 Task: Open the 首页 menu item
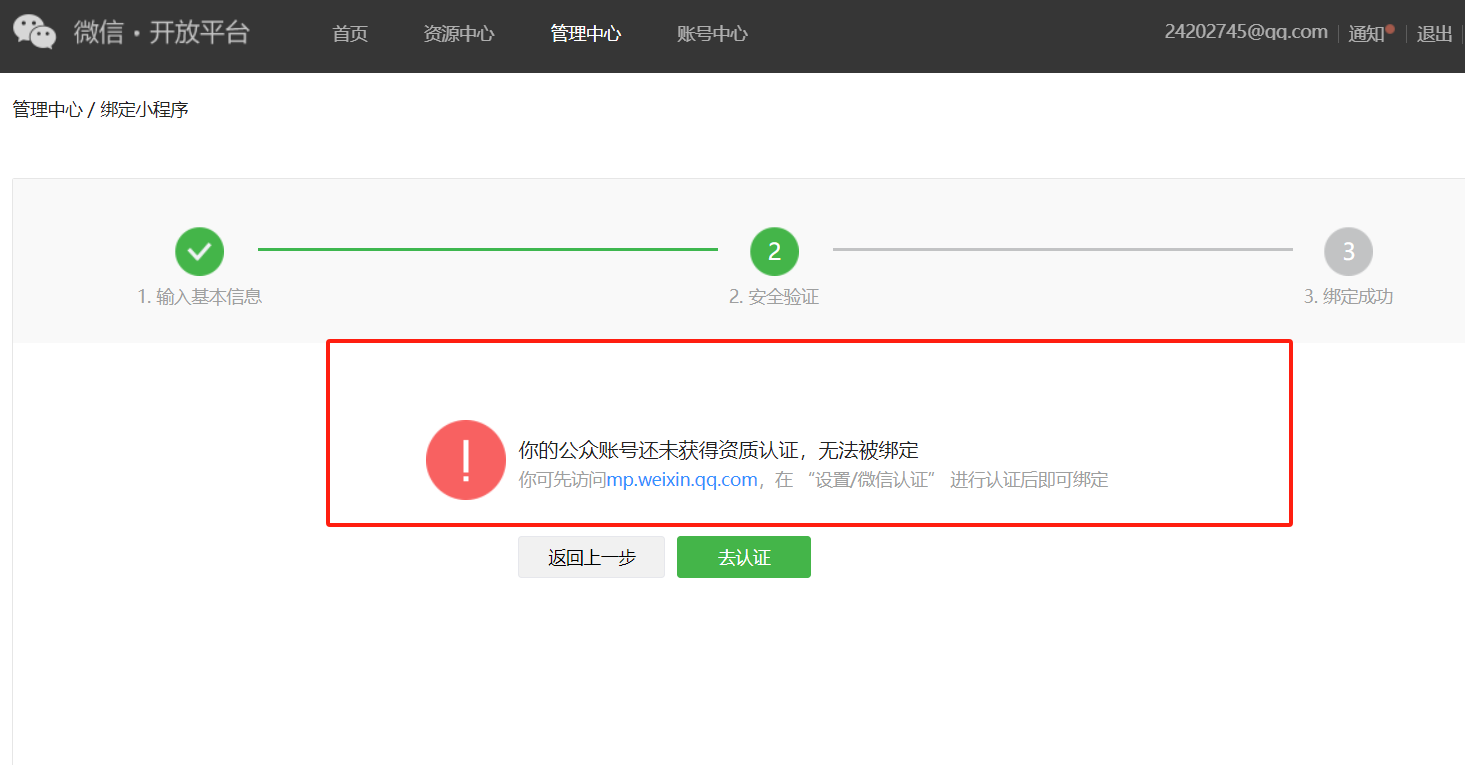coord(350,34)
